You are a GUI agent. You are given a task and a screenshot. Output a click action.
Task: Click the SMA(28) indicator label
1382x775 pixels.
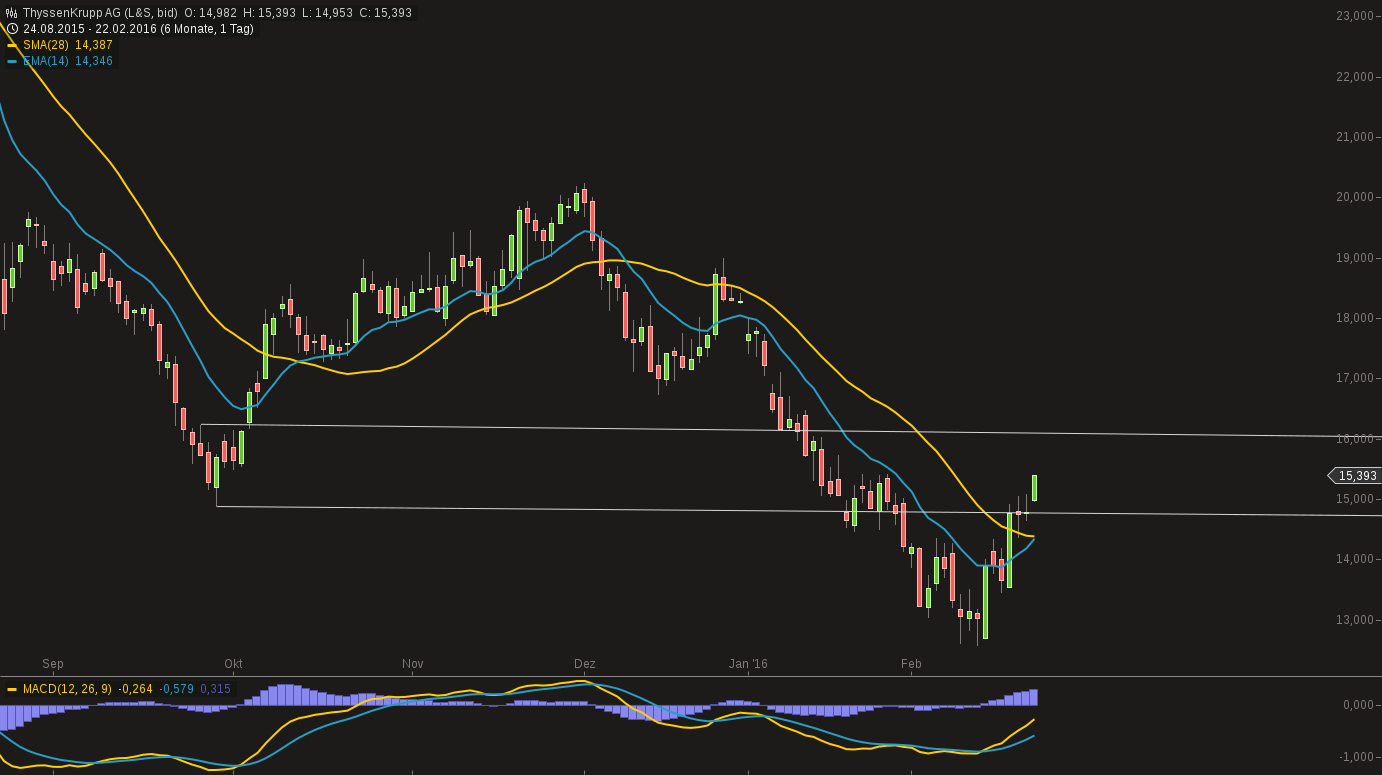point(46,45)
